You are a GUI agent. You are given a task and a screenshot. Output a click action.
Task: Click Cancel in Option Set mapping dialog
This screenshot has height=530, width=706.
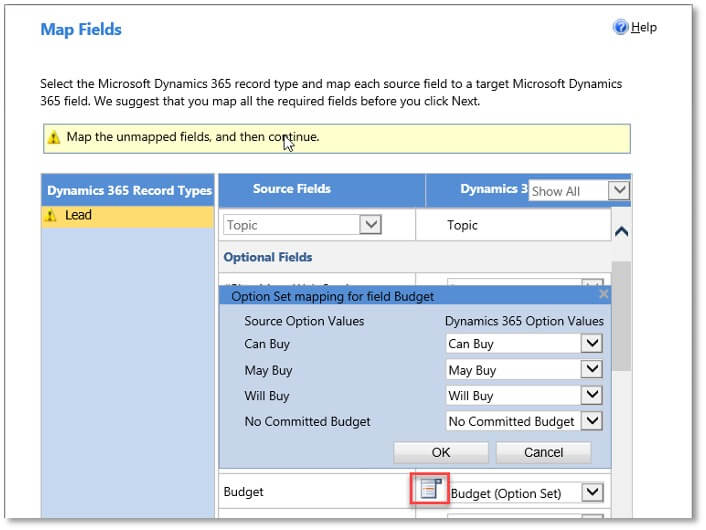[543, 453]
